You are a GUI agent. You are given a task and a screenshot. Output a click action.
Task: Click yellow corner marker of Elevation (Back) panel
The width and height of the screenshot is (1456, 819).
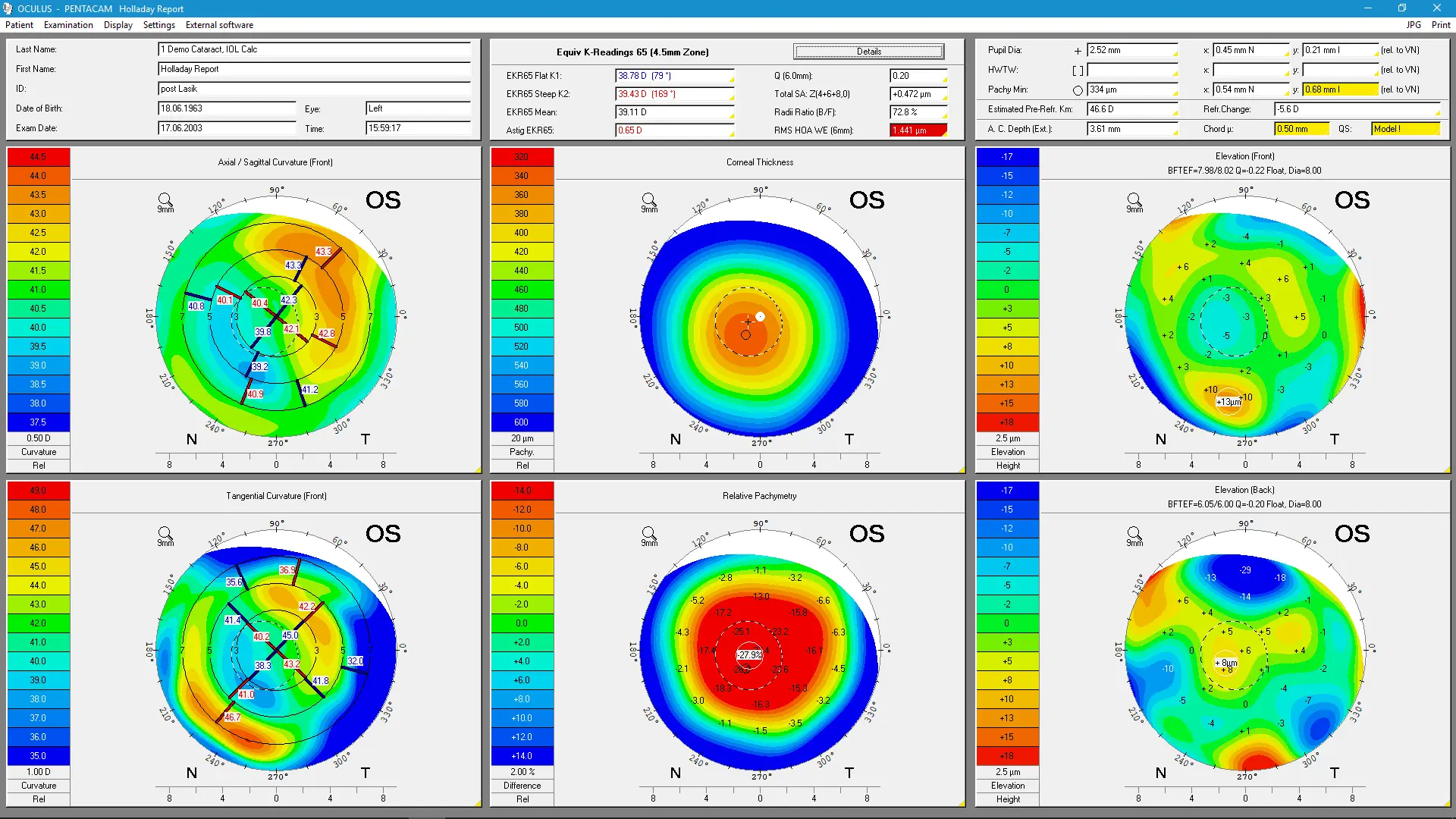pyautogui.click(x=1447, y=803)
